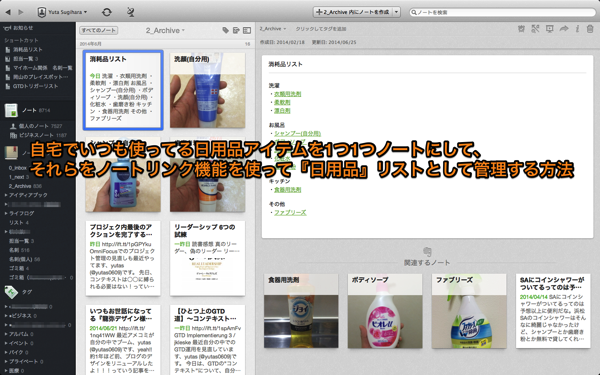Select the ノート section icon
This screenshot has height=375, width=600.
(x=11, y=110)
